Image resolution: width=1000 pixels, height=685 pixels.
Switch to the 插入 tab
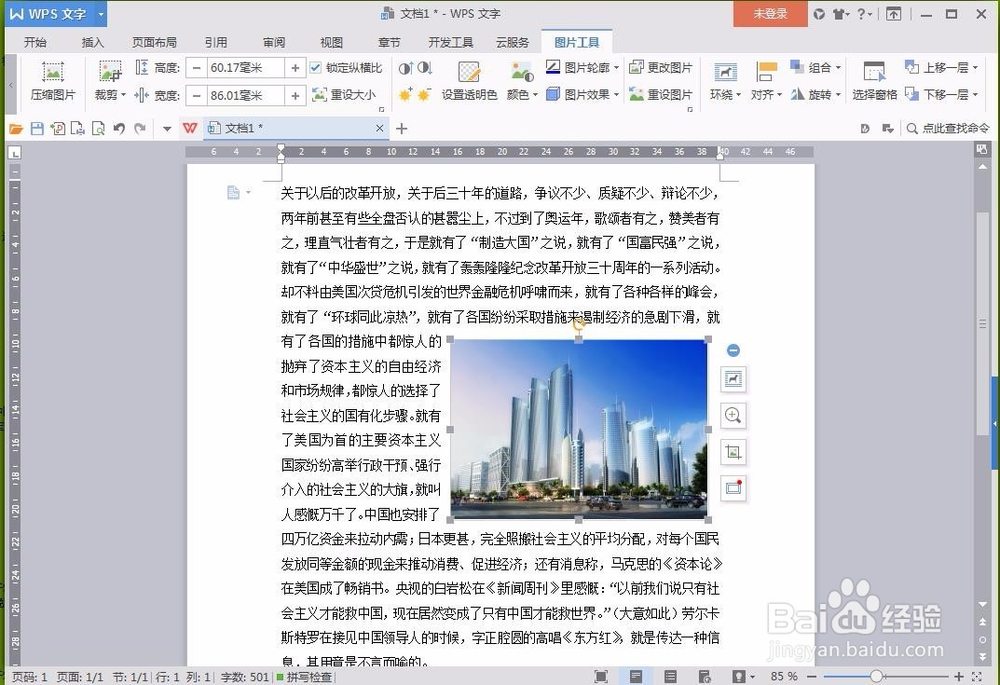92,42
